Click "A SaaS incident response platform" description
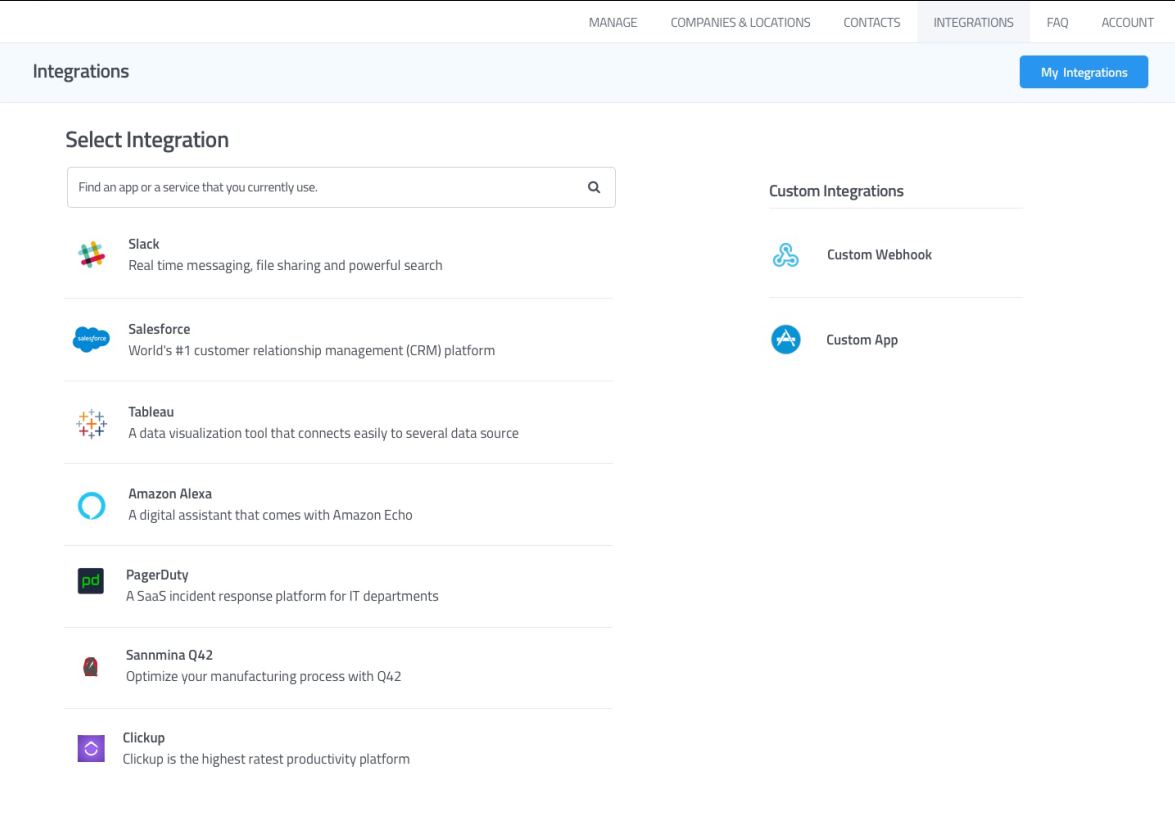The image size is (1175, 817). [283, 596]
